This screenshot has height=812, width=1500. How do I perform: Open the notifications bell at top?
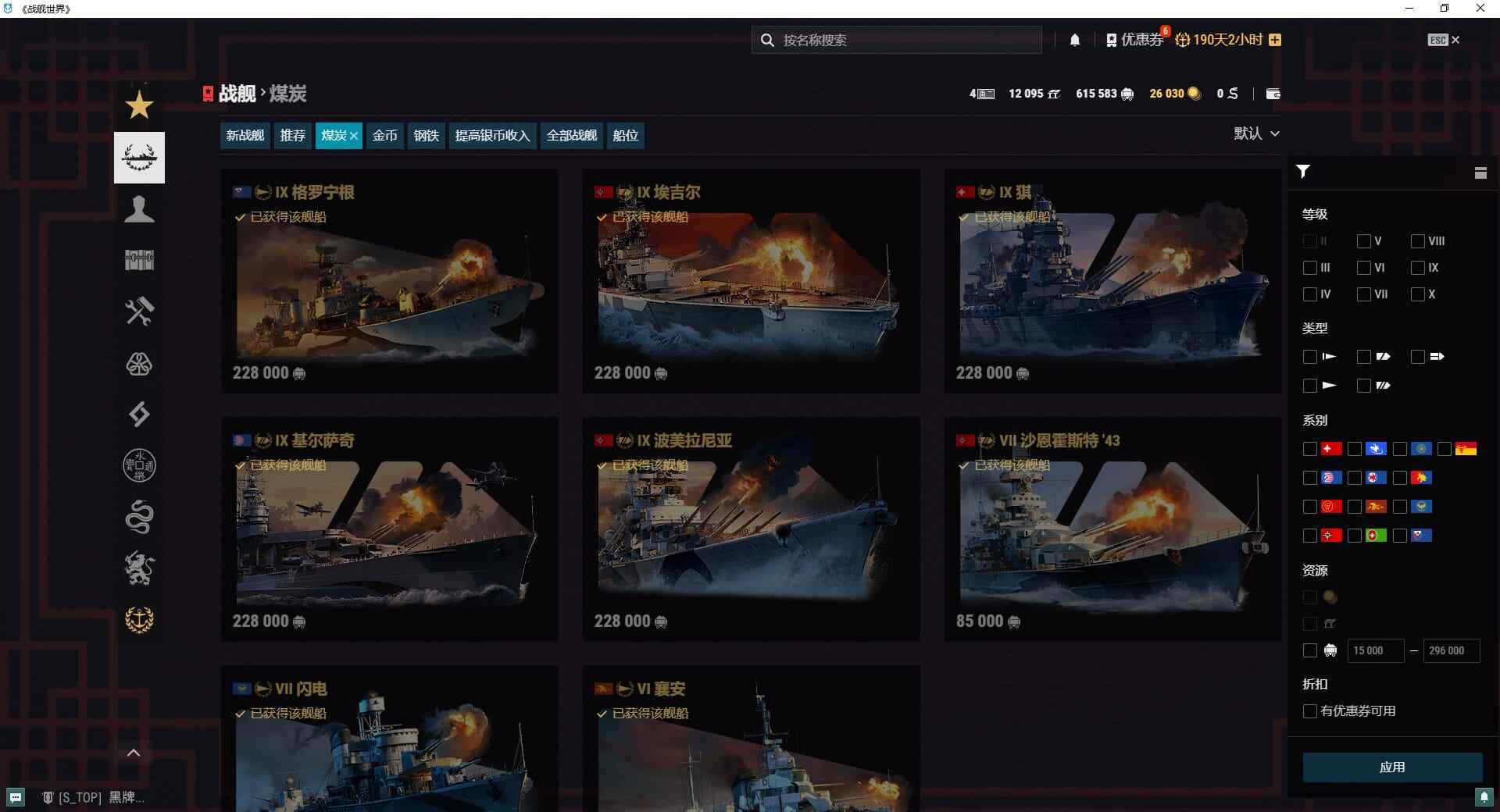coord(1075,39)
